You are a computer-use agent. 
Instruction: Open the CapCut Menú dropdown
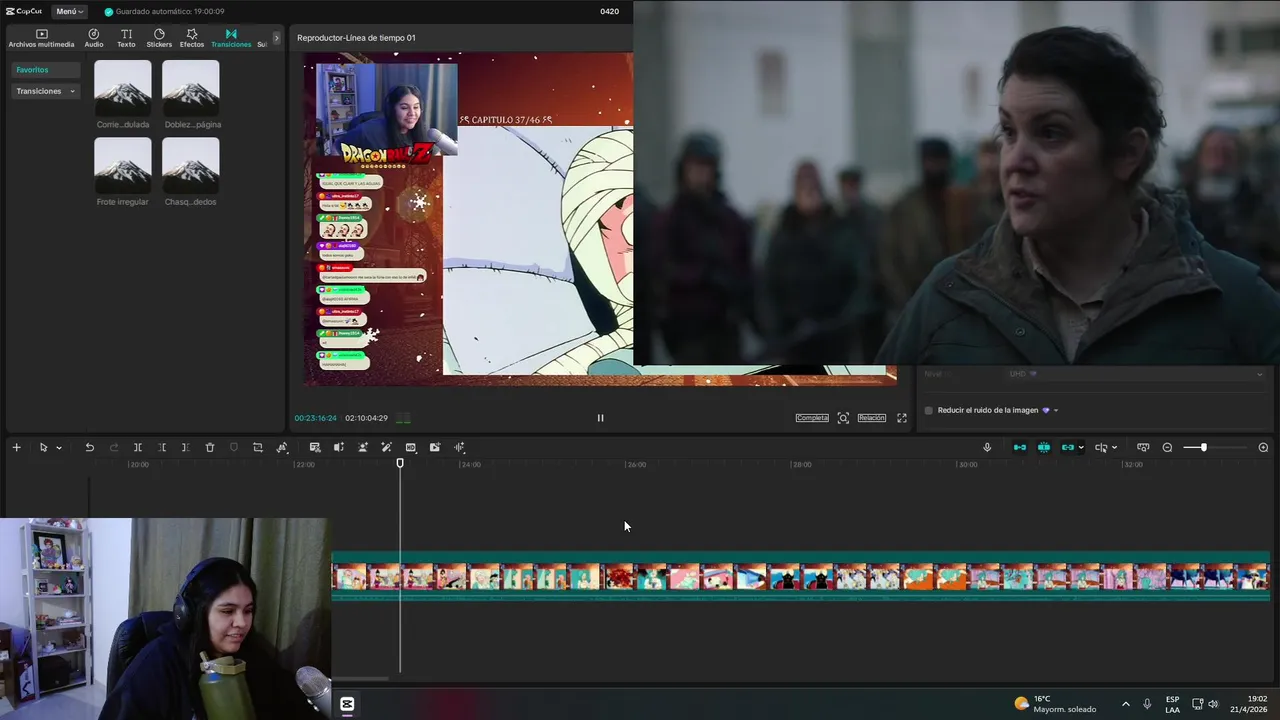(x=69, y=11)
